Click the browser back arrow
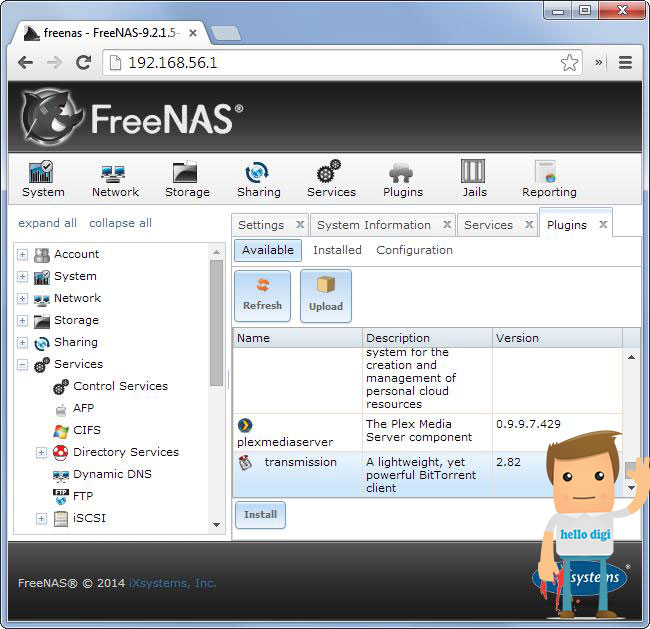 coord(26,63)
